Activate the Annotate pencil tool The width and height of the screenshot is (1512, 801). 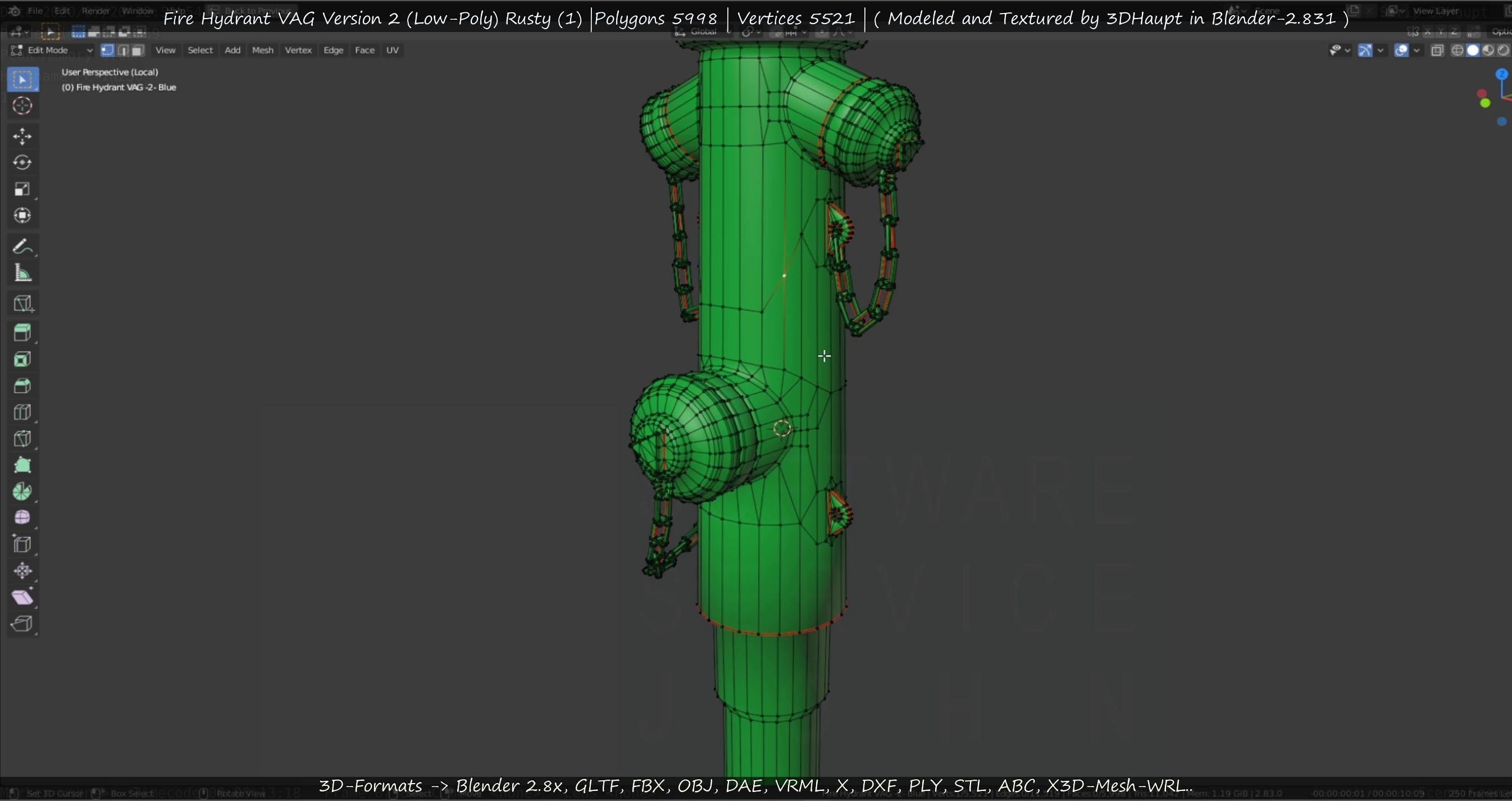(23, 247)
